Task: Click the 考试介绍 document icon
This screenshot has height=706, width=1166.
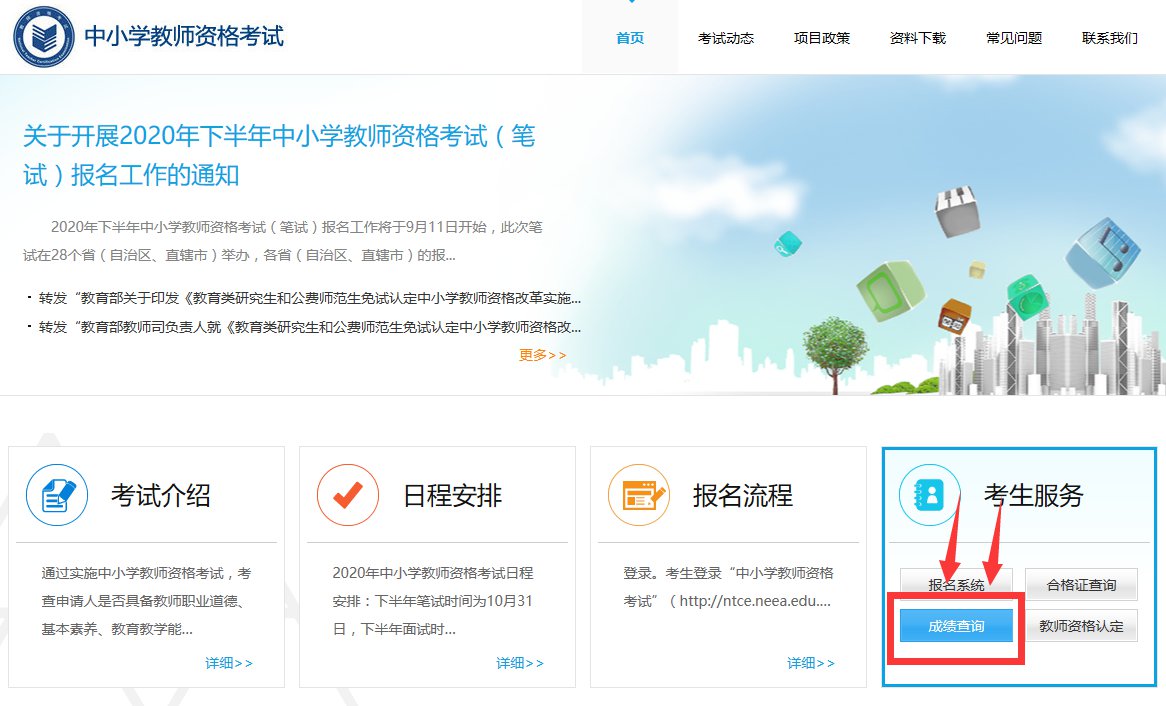Action: coord(57,495)
